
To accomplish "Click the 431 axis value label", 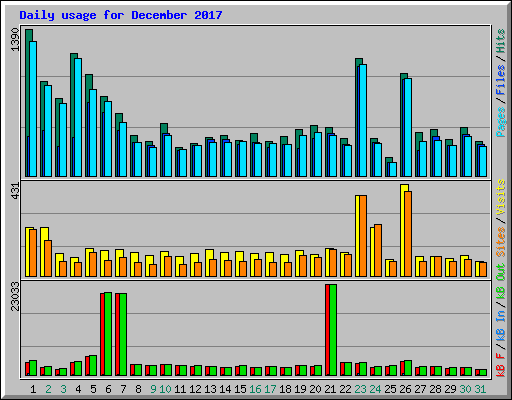I will (15, 192).
